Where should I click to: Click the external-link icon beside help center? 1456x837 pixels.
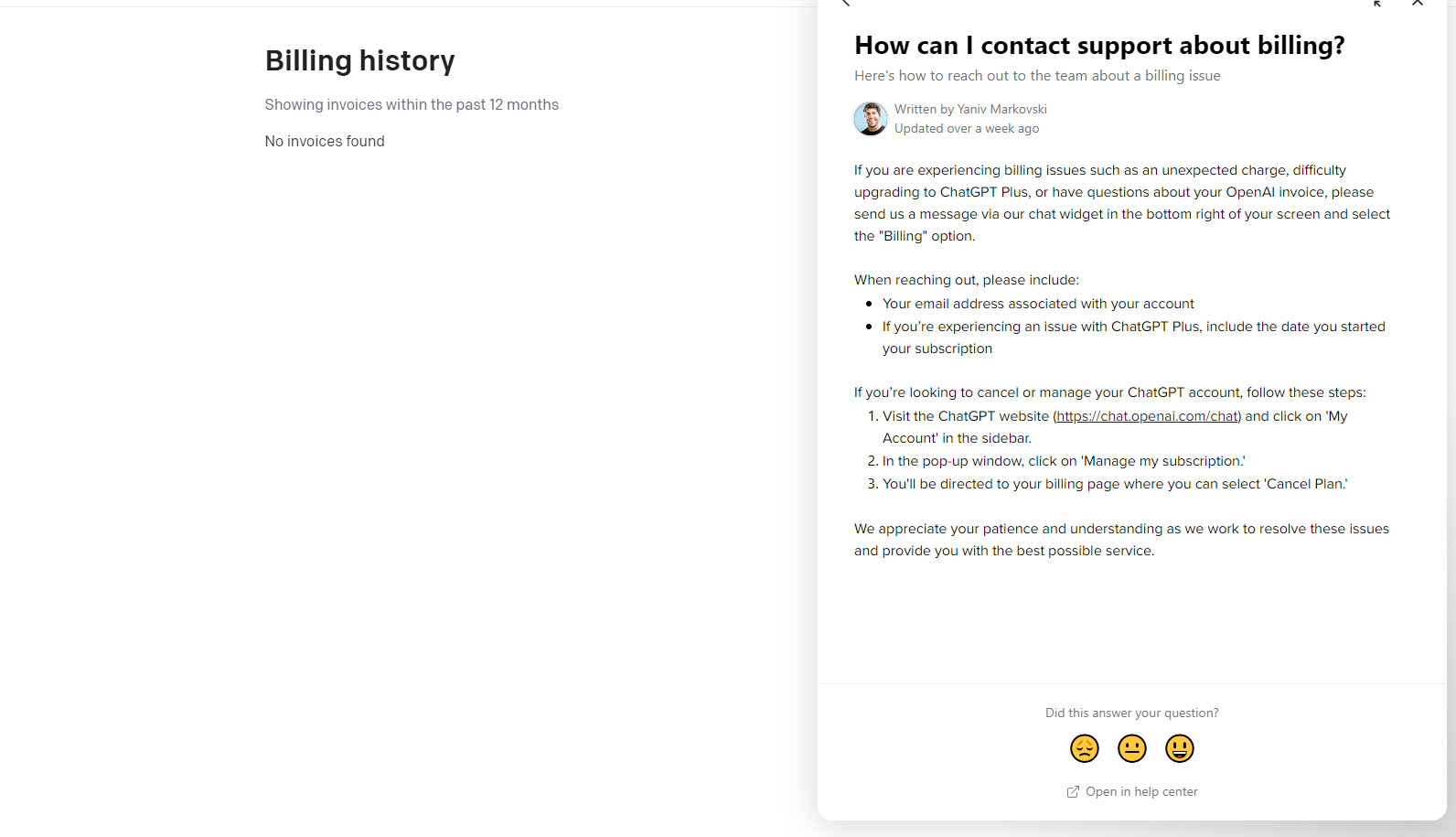(x=1073, y=792)
